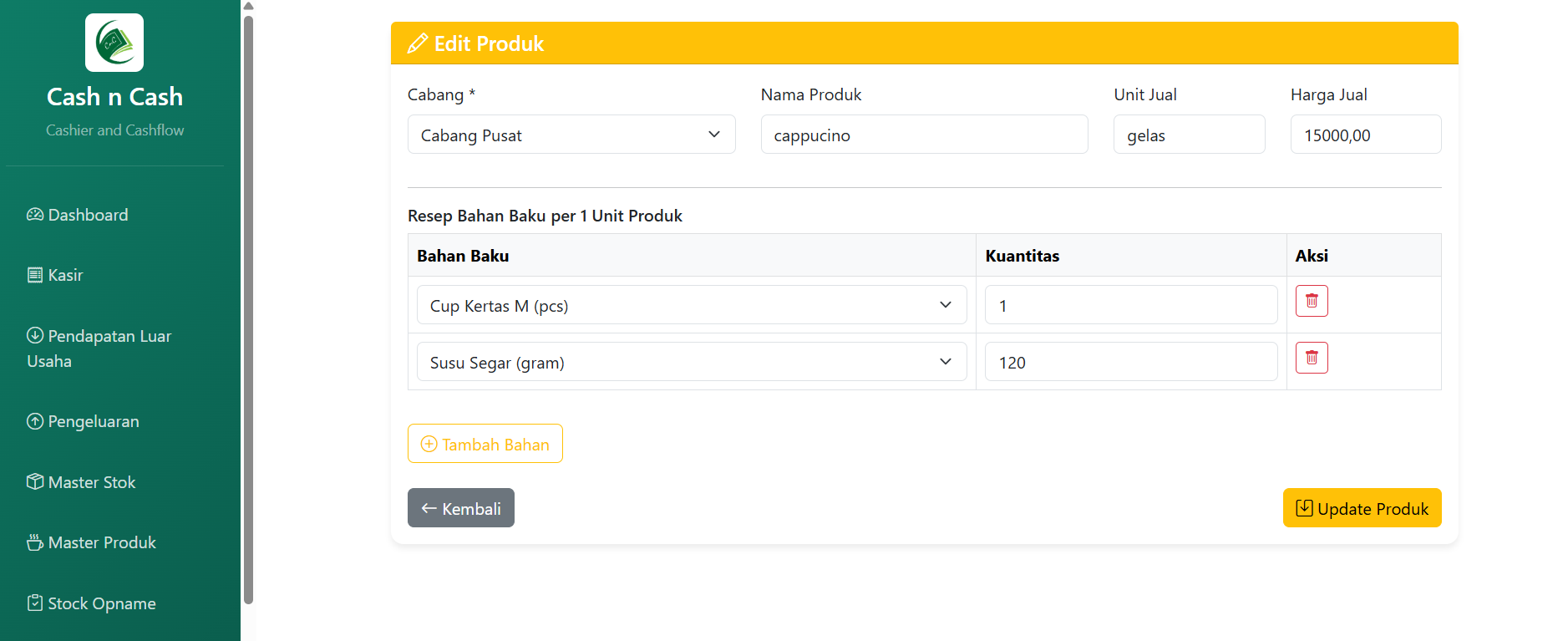Click the sidebar vertical scrollbar
This screenshot has width=1568, height=641.
pyautogui.click(x=248, y=309)
